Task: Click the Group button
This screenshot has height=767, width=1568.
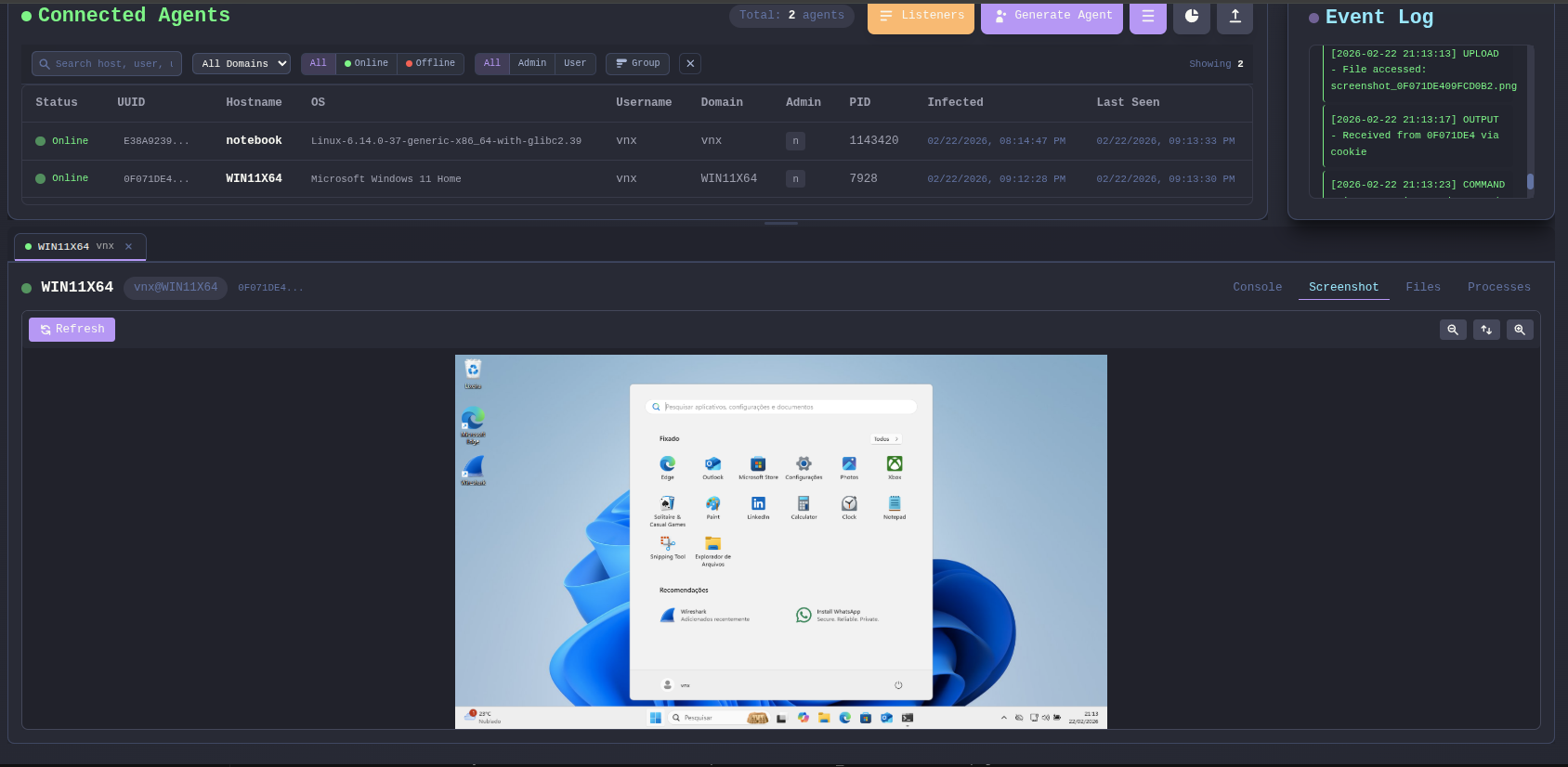Action: point(638,63)
